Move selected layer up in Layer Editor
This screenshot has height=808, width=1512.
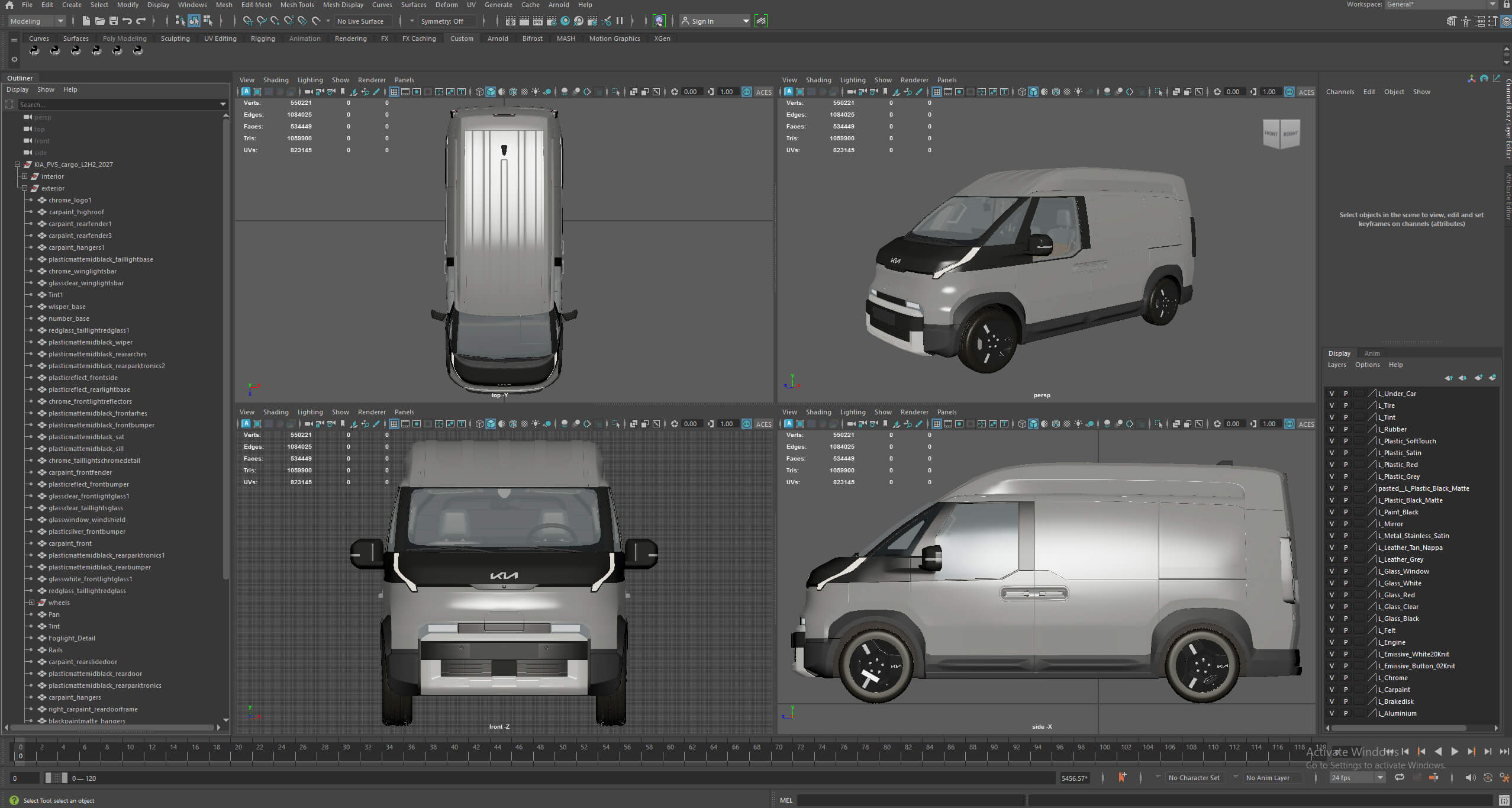click(x=1448, y=378)
